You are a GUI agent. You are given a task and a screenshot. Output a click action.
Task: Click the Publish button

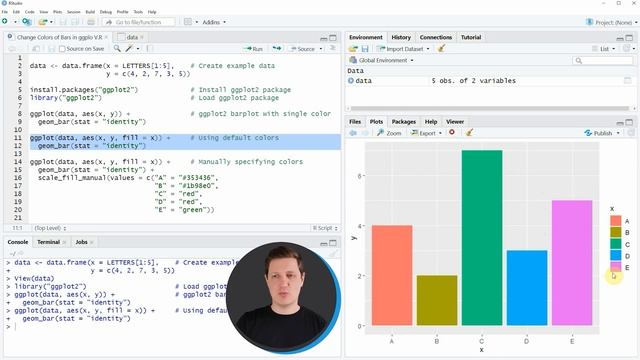pos(598,133)
